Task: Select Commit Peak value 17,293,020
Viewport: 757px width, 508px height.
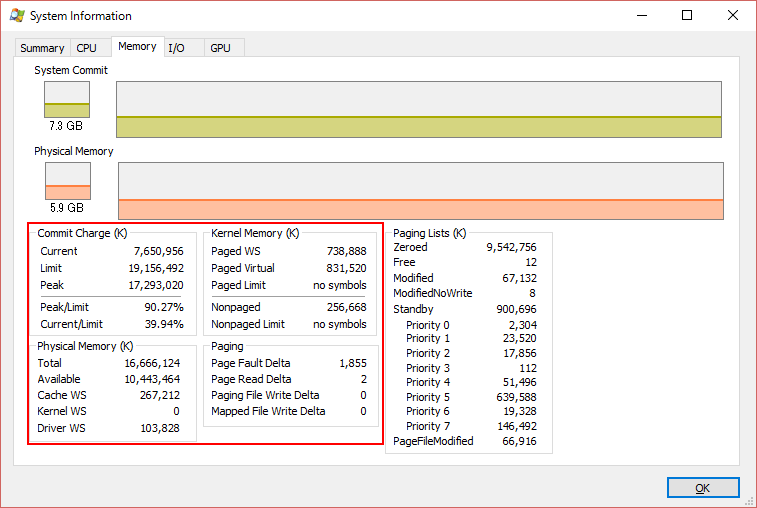Action: pos(156,285)
